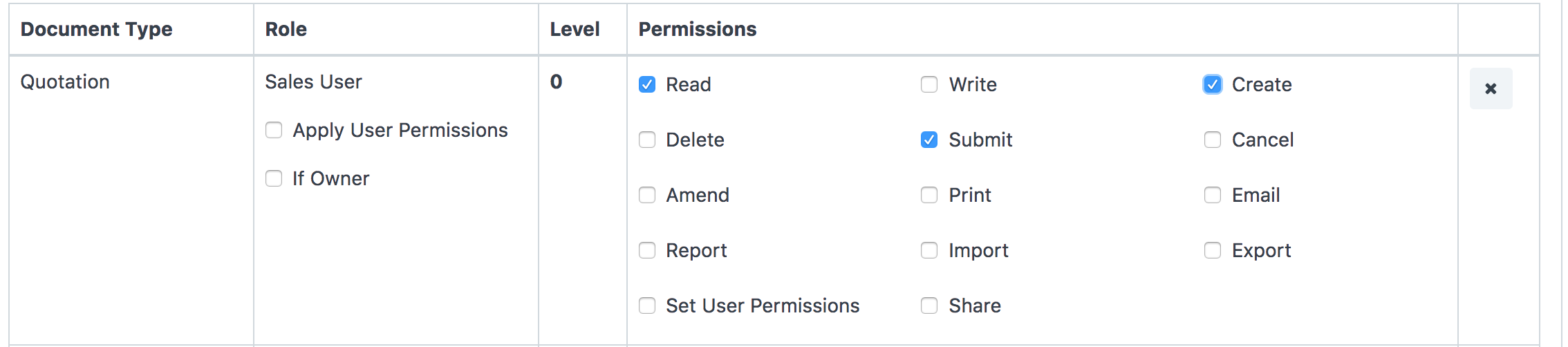Image resolution: width=1568 pixels, height=347 pixels.
Task: Check the Export permission box
Action: 1213,250
